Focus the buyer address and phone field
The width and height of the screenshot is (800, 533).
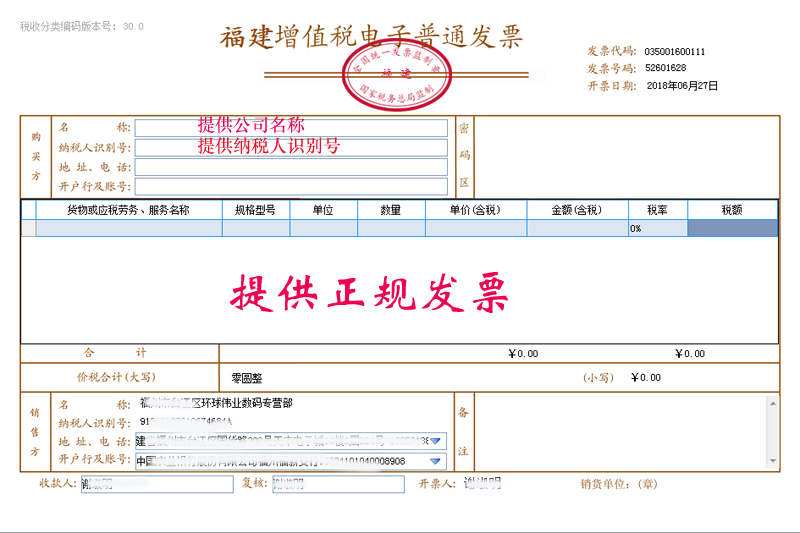click(x=291, y=167)
